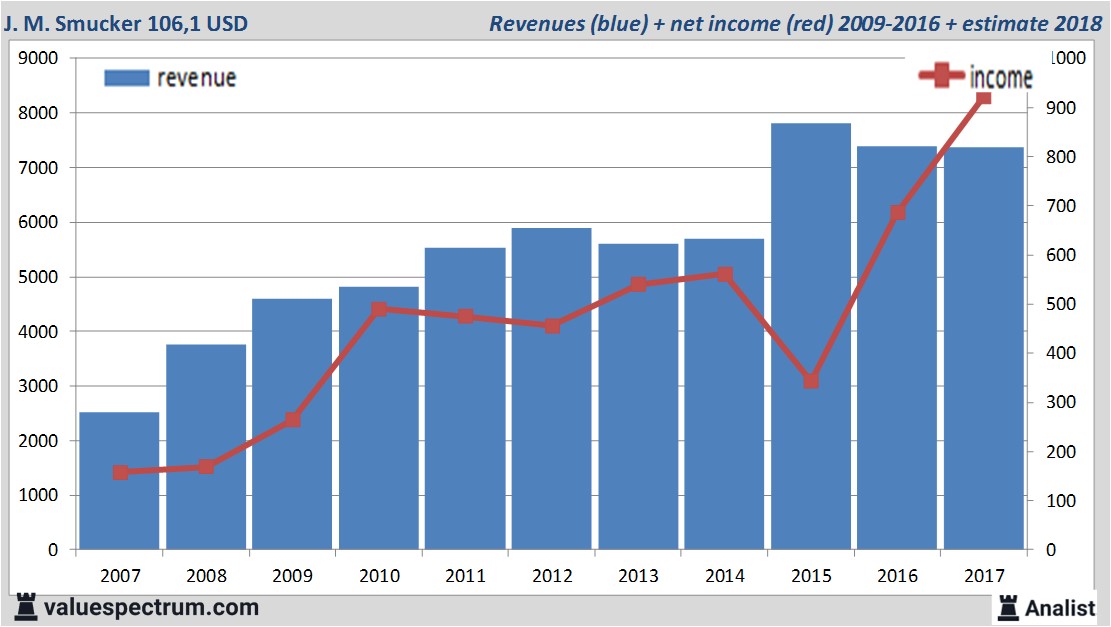Viewport: 1111px width, 627px height.
Task: Open the valuespectrum.com link text
Action: tap(151, 608)
